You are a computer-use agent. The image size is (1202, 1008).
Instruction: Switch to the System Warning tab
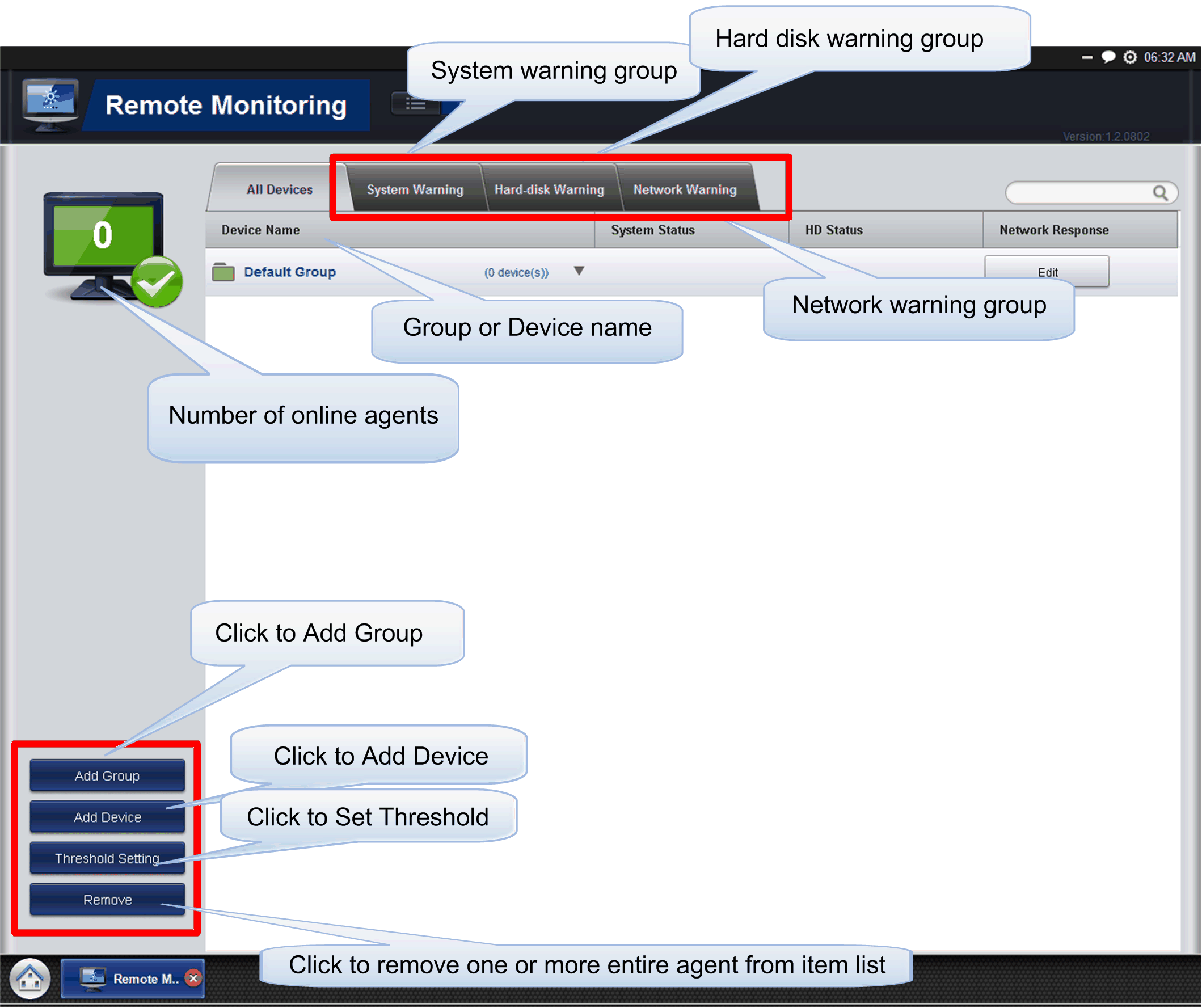[415, 189]
